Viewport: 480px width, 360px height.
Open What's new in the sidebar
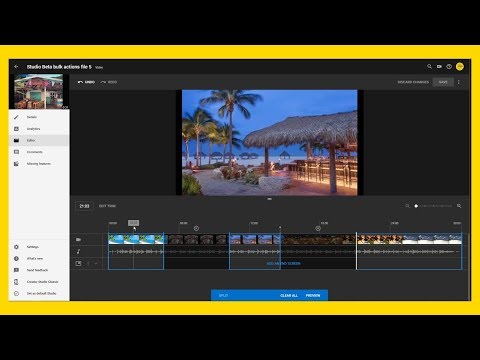point(39,258)
